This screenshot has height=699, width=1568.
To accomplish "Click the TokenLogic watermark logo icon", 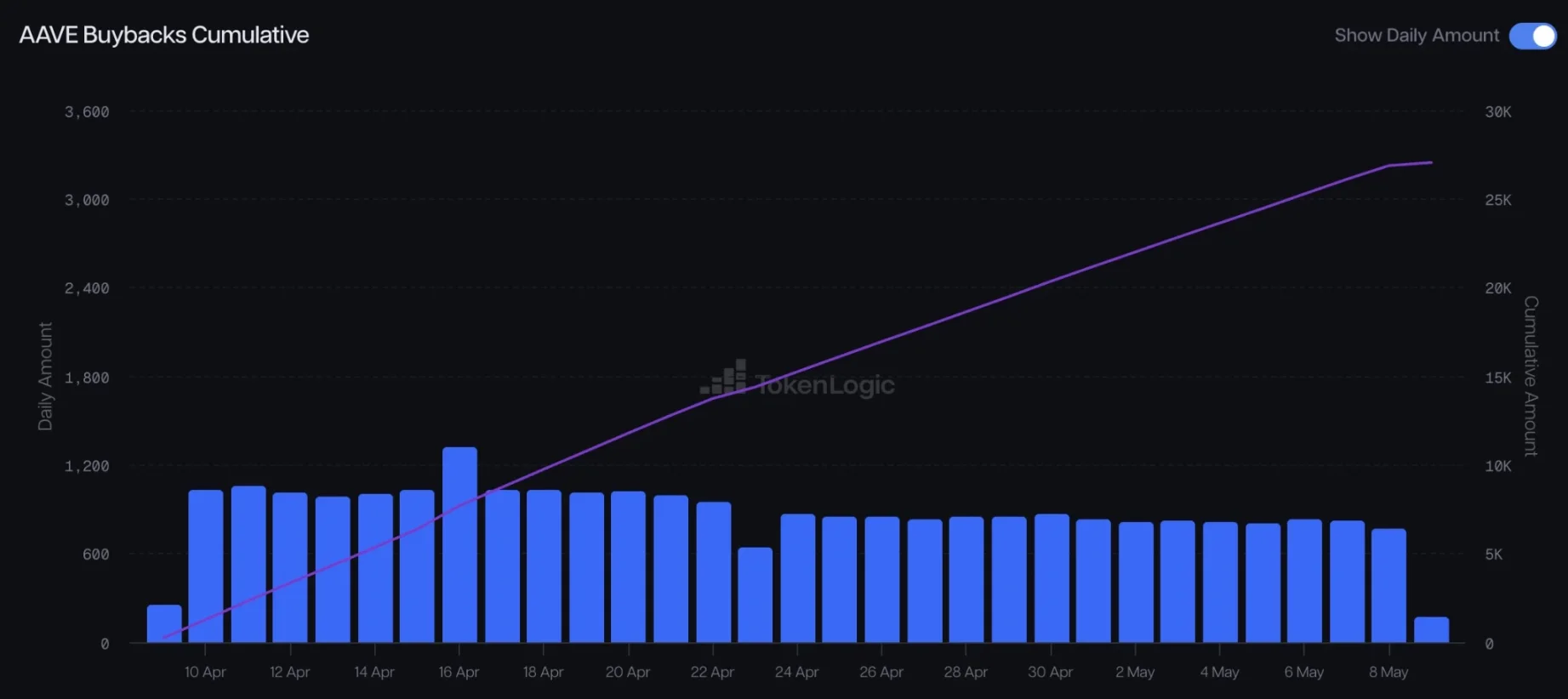I will pos(723,377).
